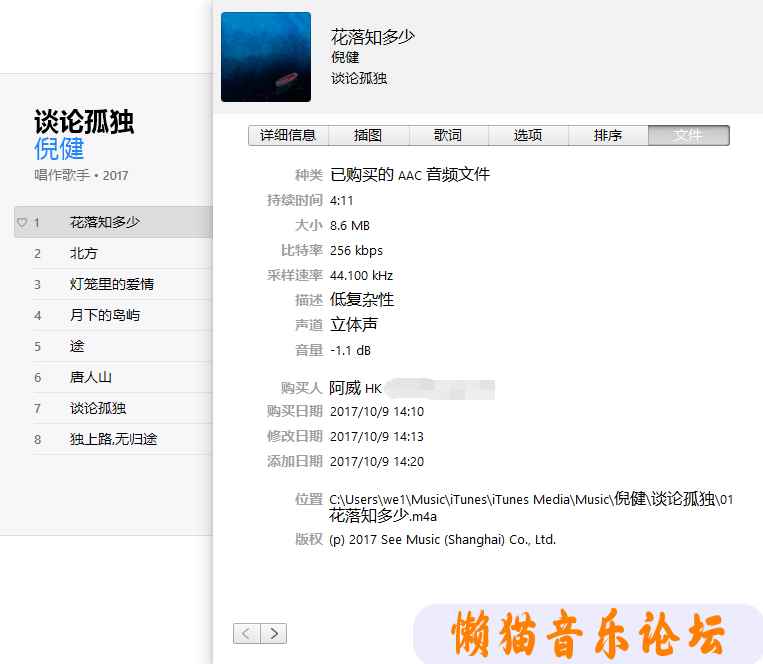
Task: Click the blue album cover thumbnail
Action: [x=266, y=57]
